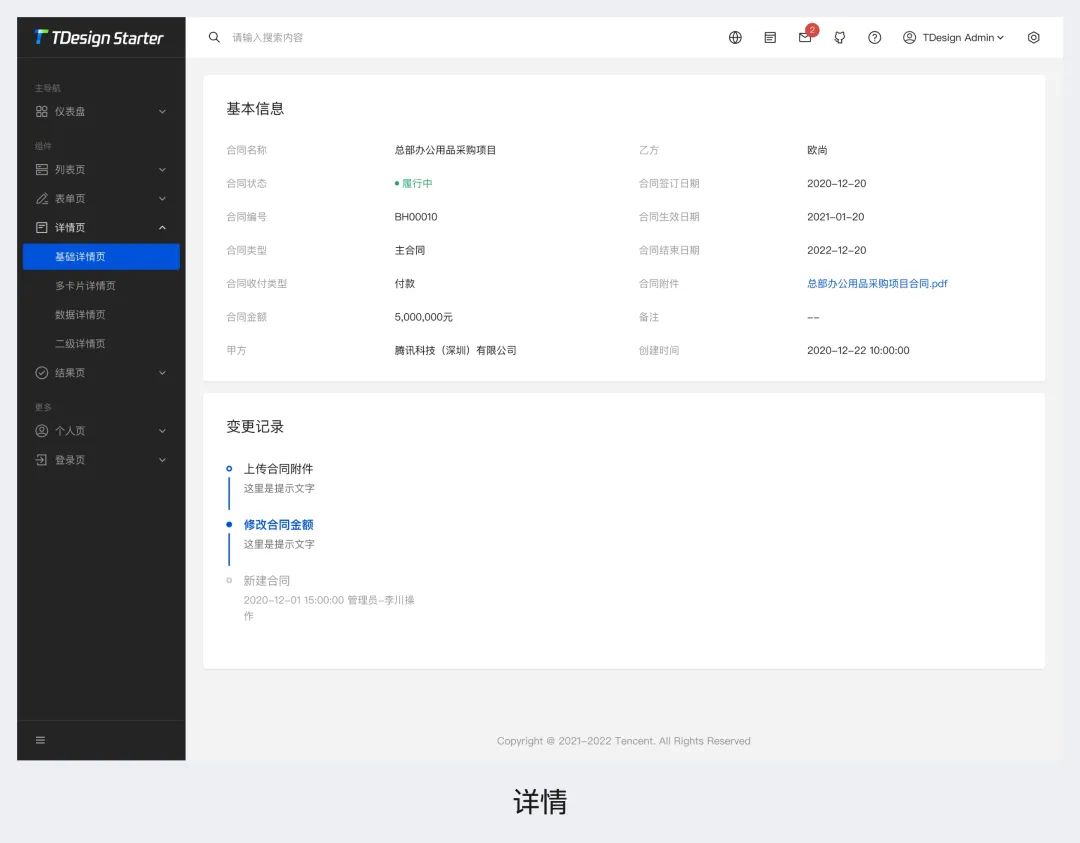Open the help question-mark icon
Image resolution: width=1080 pixels, height=843 pixels.
click(874, 38)
